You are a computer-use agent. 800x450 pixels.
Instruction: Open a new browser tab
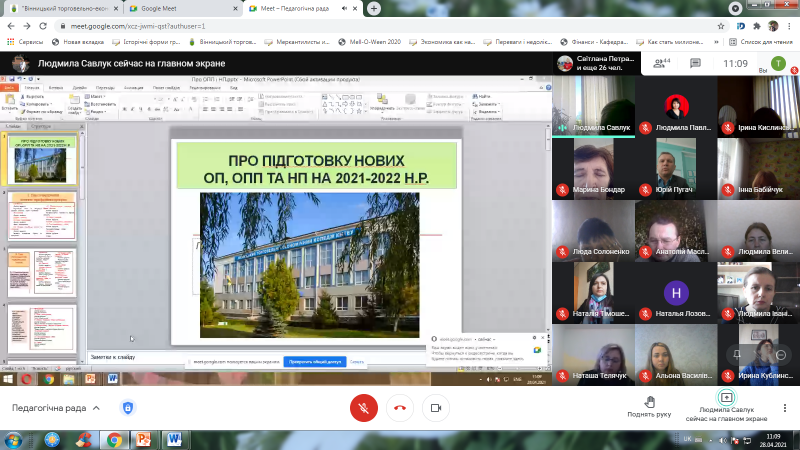[374, 9]
